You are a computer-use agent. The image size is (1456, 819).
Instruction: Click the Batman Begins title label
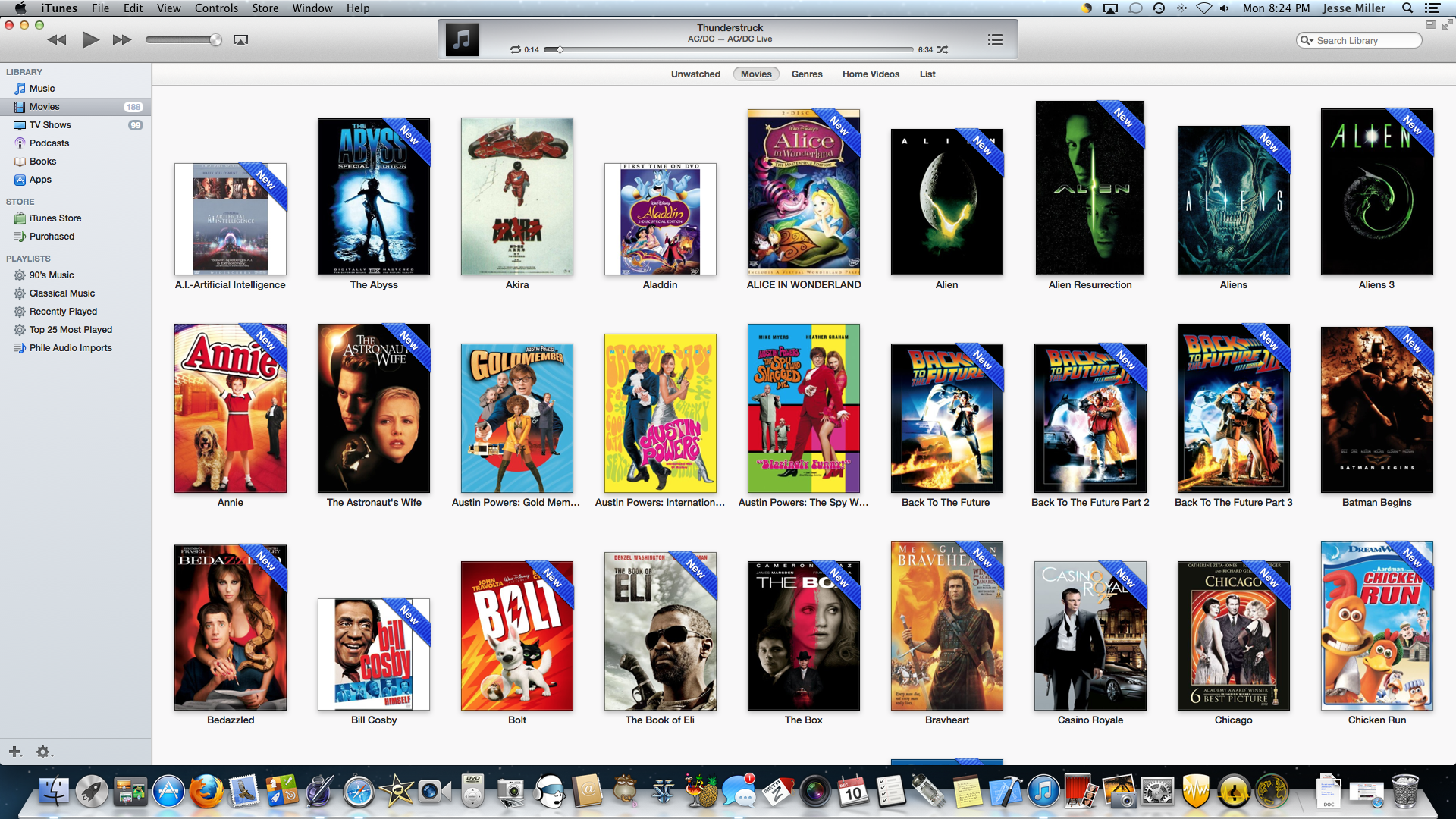tap(1376, 503)
